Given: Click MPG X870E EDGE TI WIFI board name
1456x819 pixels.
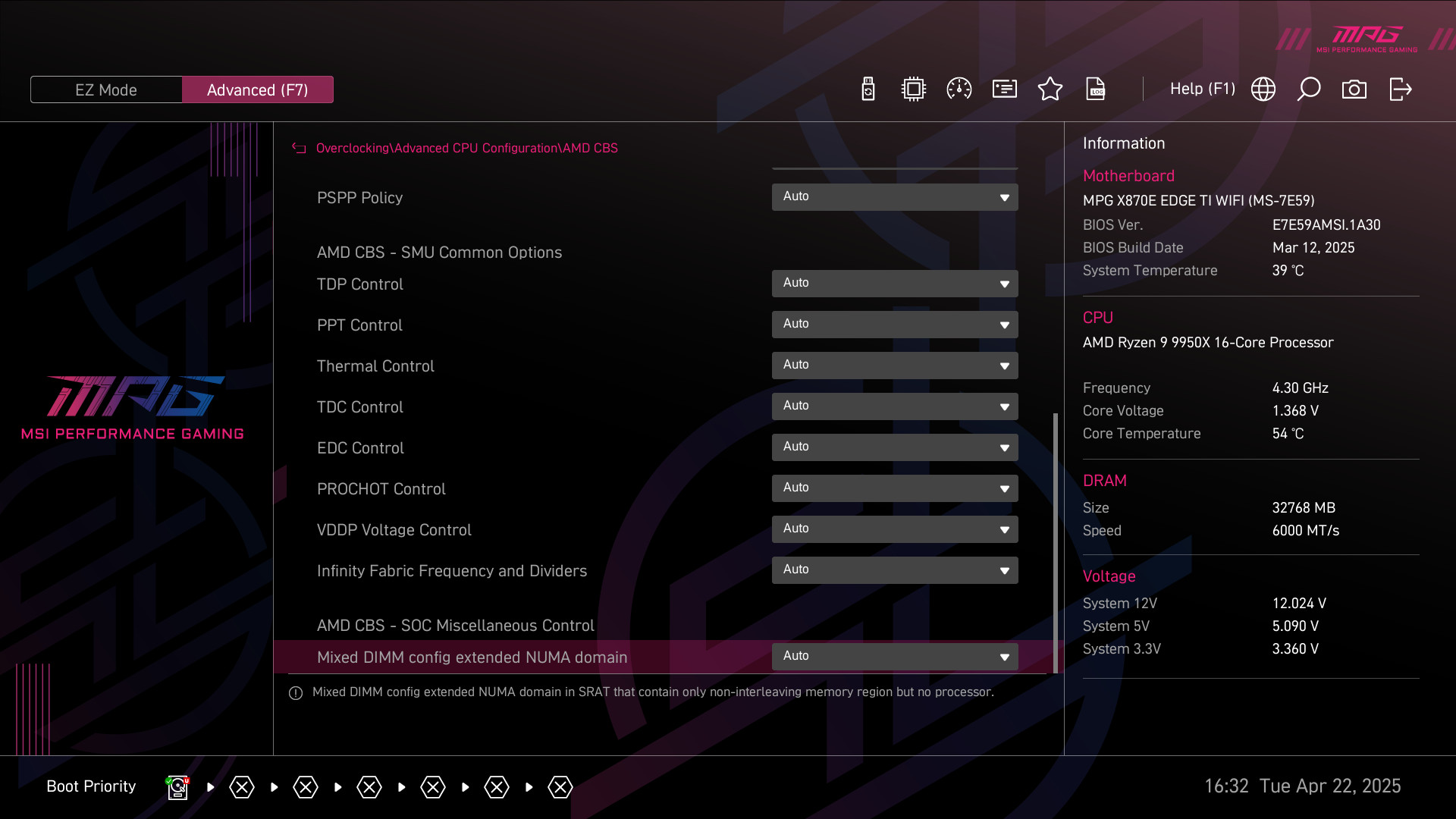Looking at the screenshot, I should coord(1198,201).
